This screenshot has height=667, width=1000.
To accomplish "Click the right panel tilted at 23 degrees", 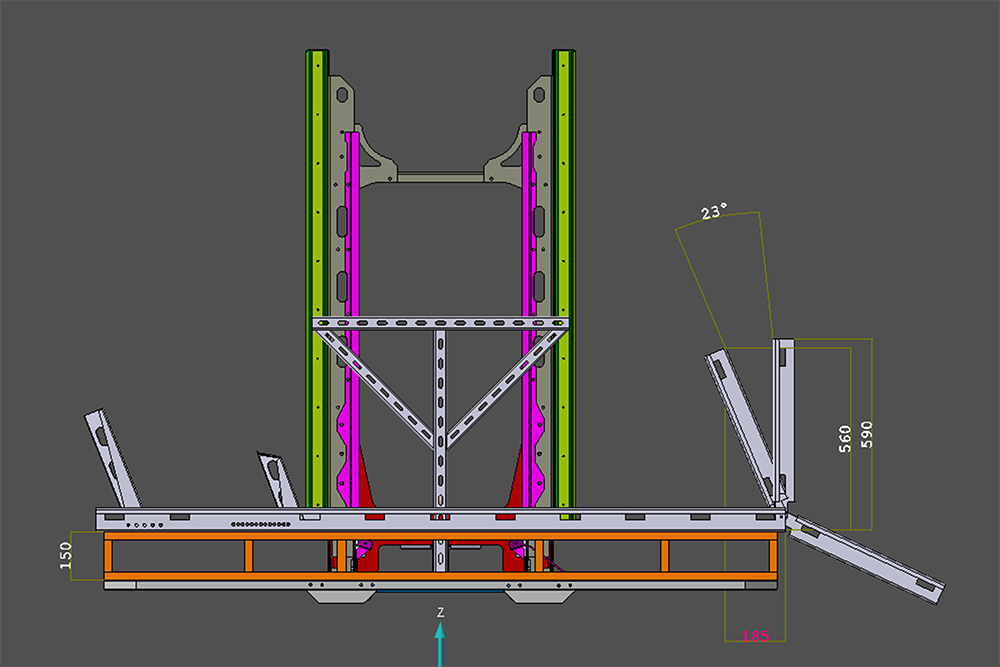I will click(x=741, y=420).
